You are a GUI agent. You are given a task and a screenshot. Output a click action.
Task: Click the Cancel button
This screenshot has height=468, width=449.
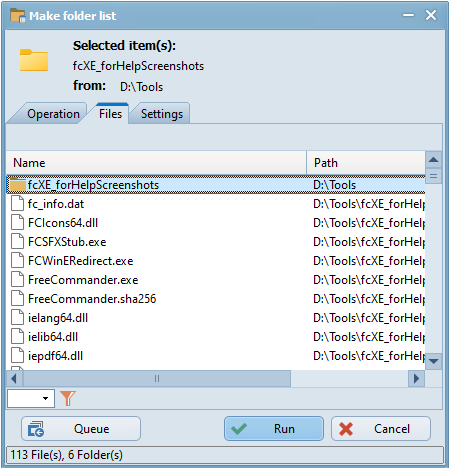click(381, 429)
